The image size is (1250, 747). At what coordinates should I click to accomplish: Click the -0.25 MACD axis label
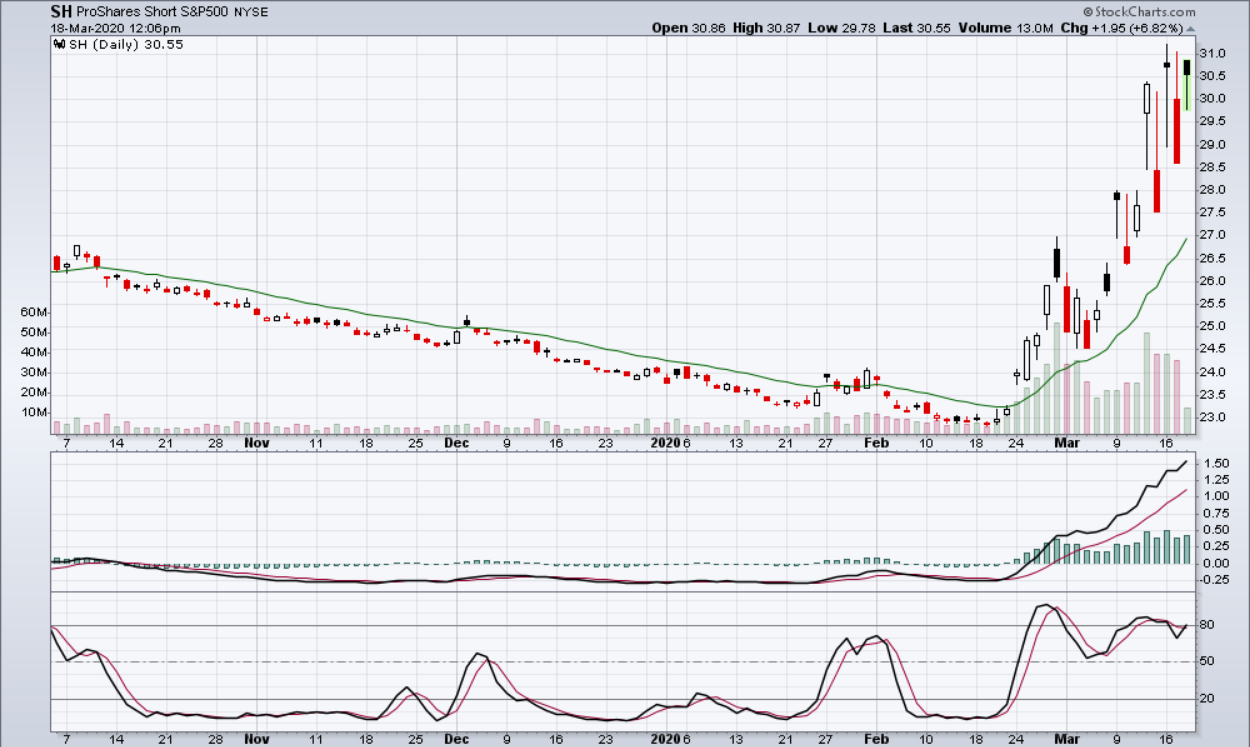click(1214, 579)
